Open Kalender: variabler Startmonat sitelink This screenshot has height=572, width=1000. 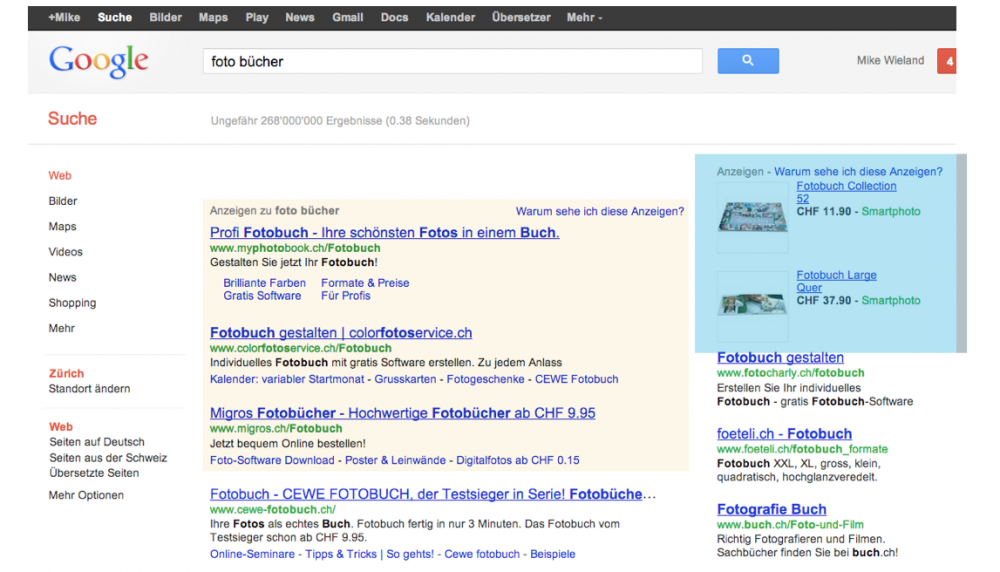coord(287,379)
